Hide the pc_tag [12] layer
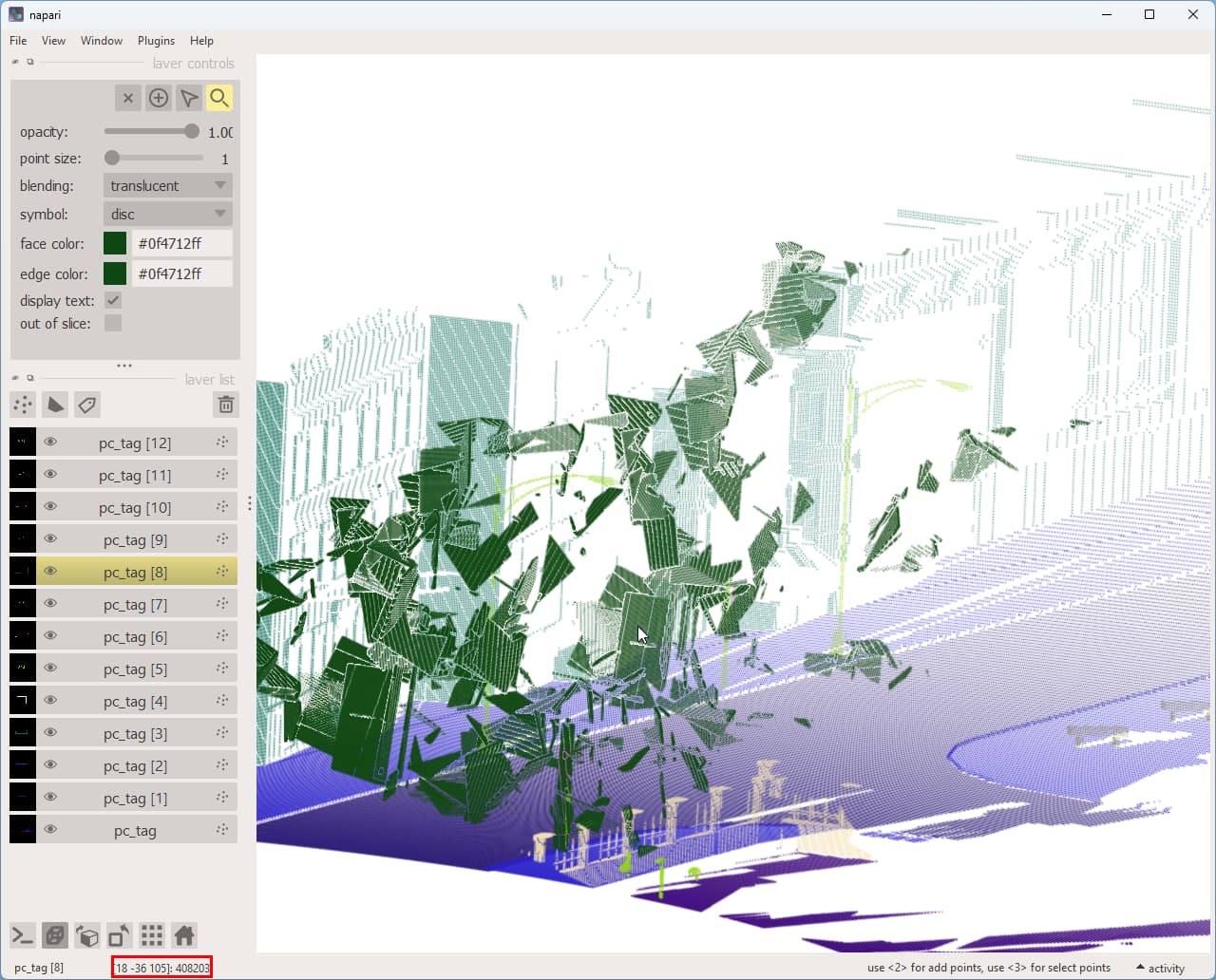 coord(50,441)
